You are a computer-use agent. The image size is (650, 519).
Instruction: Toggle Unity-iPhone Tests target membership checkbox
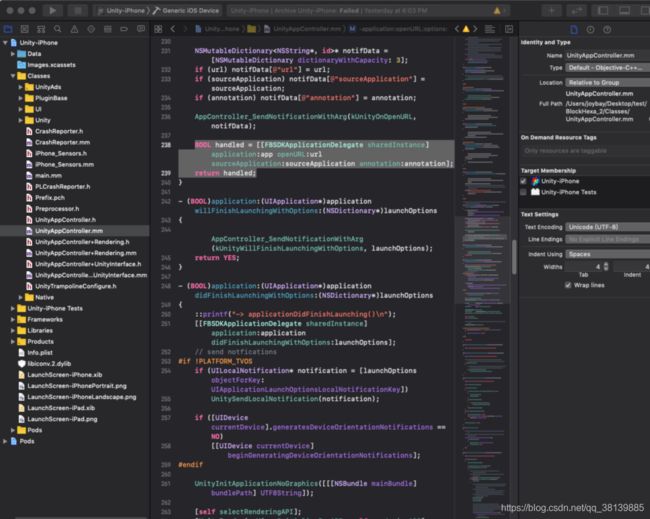tap(523, 192)
